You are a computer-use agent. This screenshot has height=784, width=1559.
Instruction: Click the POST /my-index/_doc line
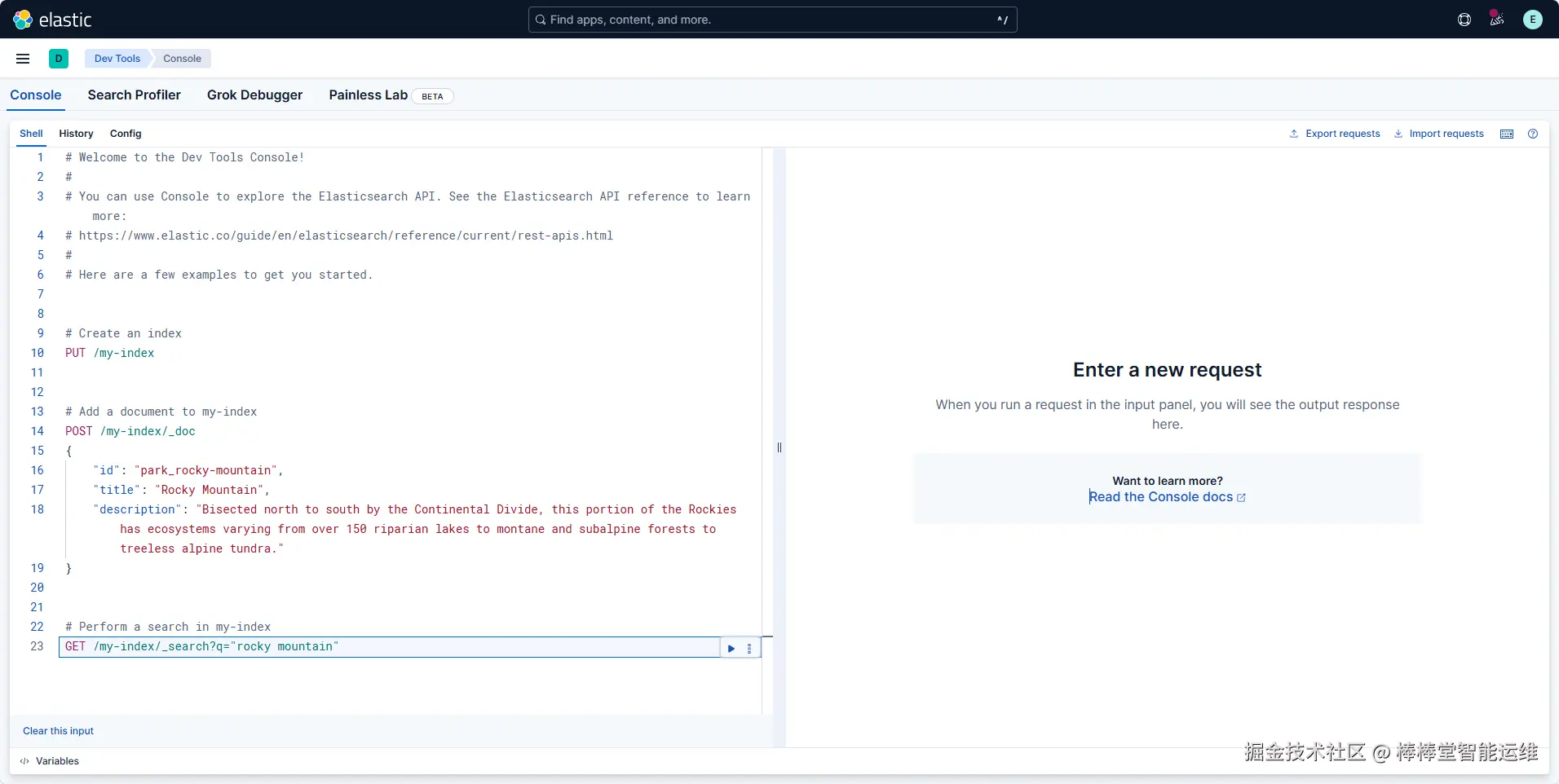[x=130, y=431]
